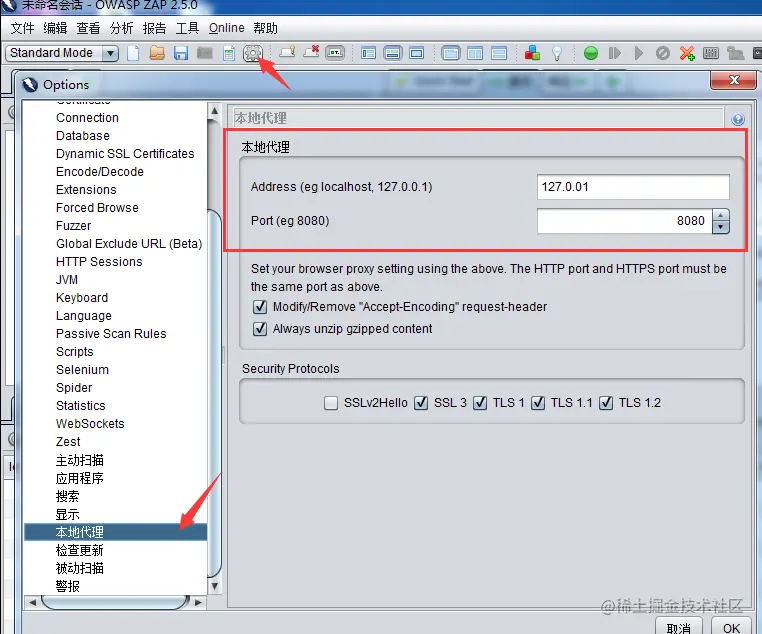762x634 pixels.
Task: Click options list scroll up arrow
Action: click(x=214, y=111)
